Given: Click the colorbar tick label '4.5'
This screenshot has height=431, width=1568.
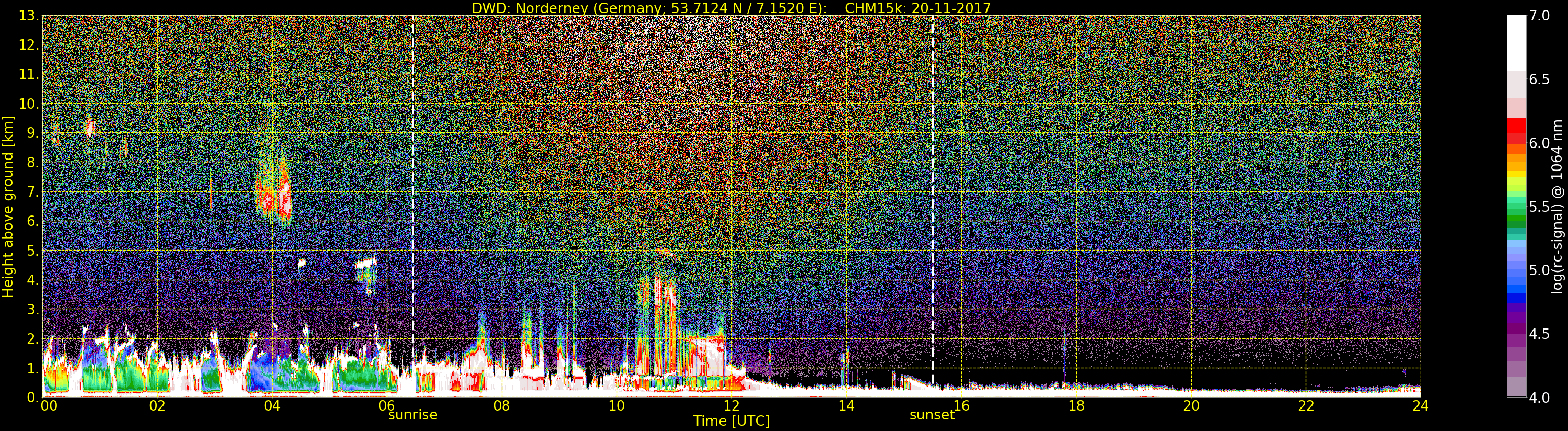Looking at the screenshot, I should coord(1540,334).
